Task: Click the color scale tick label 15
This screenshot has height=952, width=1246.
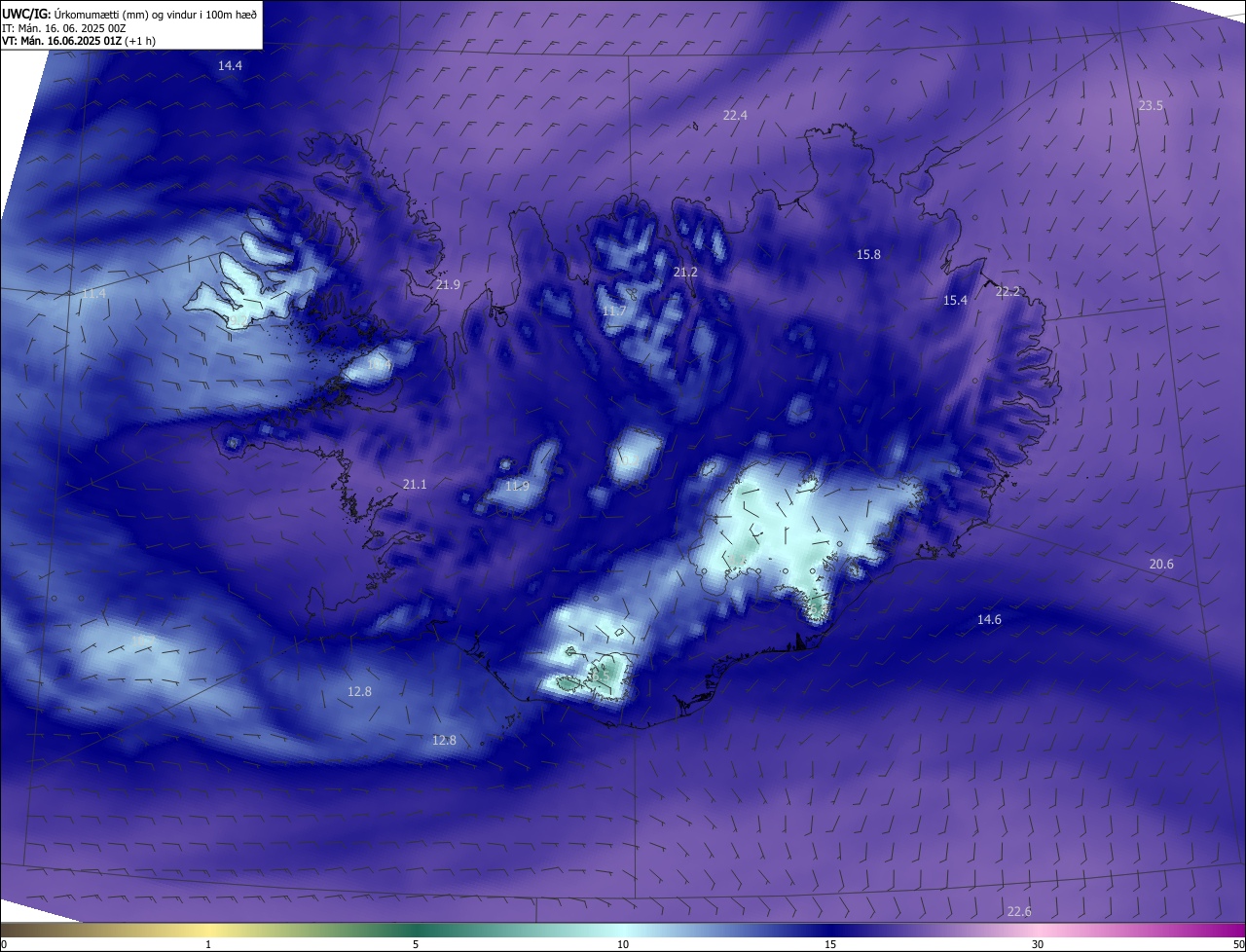Action: click(830, 944)
